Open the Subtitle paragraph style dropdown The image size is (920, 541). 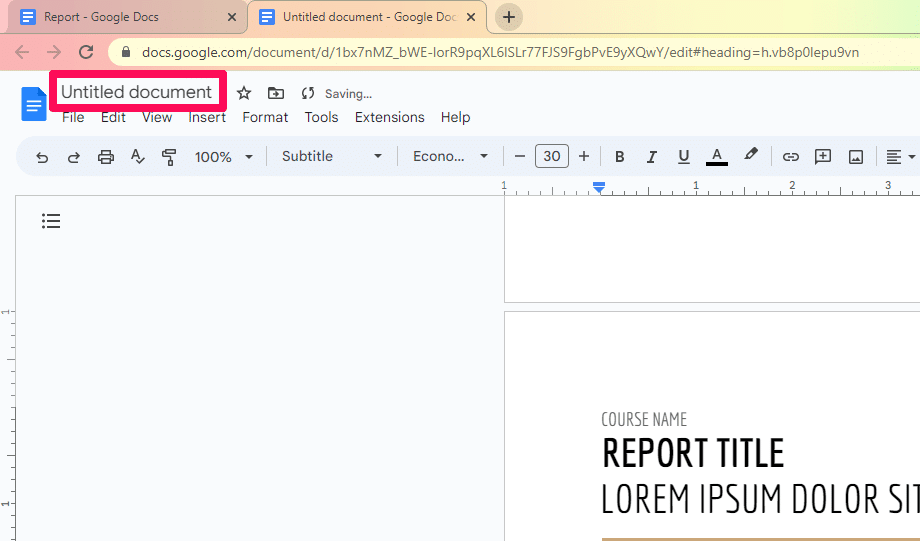[332, 156]
